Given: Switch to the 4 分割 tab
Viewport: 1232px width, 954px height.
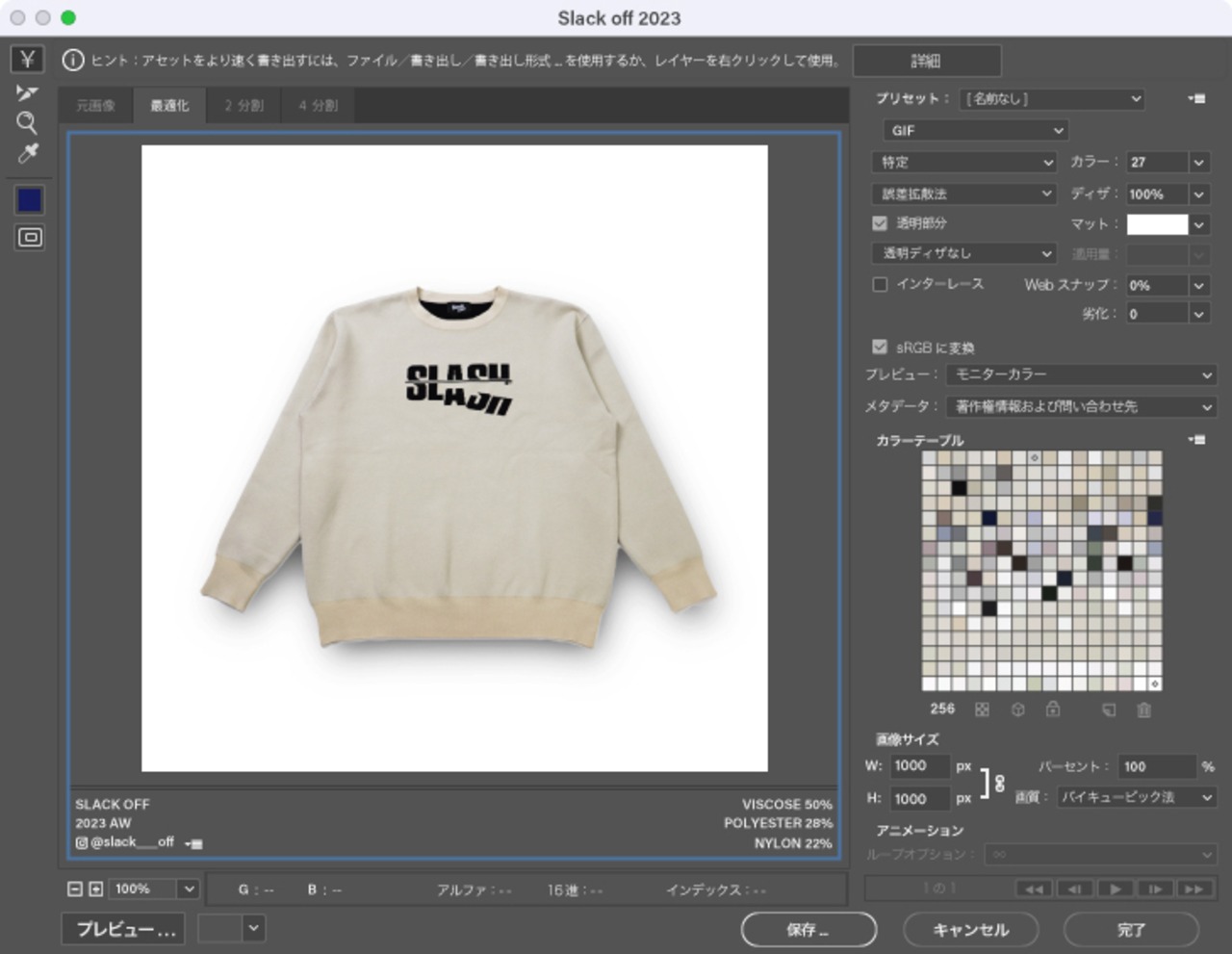Looking at the screenshot, I should coord(318,106).
